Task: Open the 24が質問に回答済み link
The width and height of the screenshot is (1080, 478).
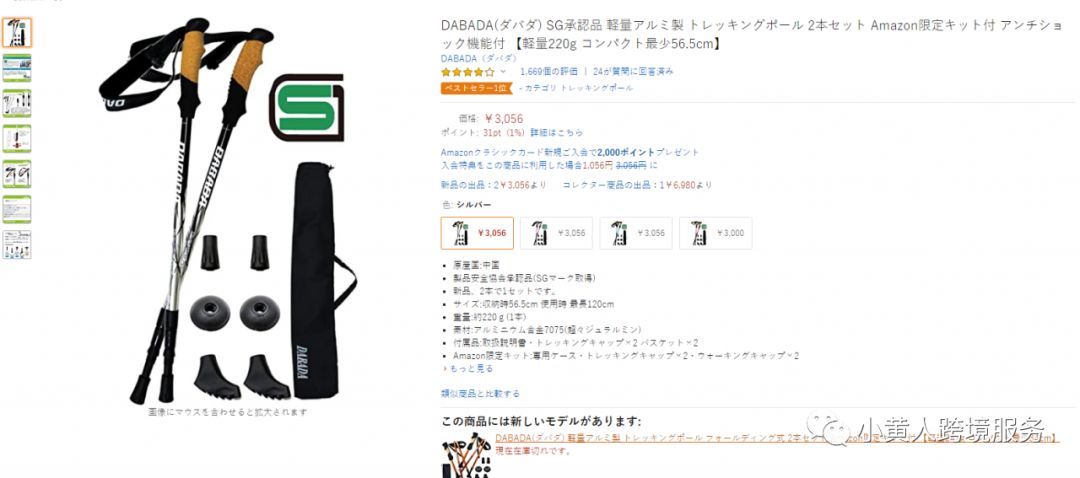Action: (x=633, y=71)
